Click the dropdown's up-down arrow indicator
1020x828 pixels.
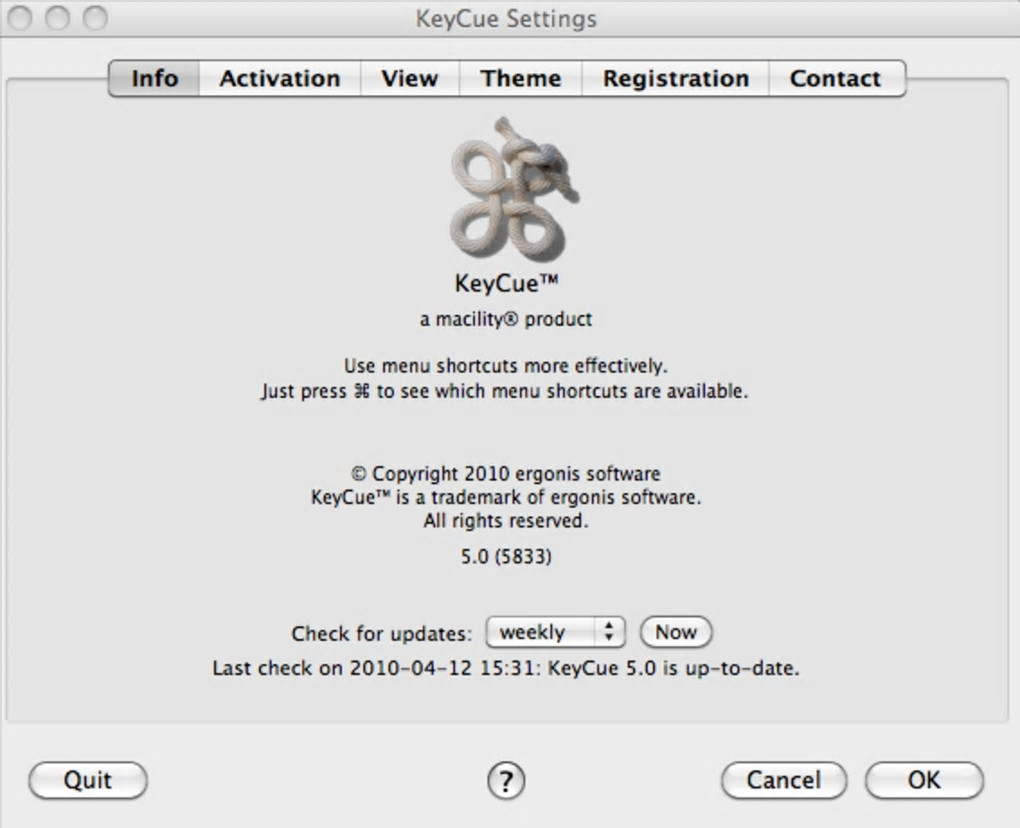pos(609,632)
